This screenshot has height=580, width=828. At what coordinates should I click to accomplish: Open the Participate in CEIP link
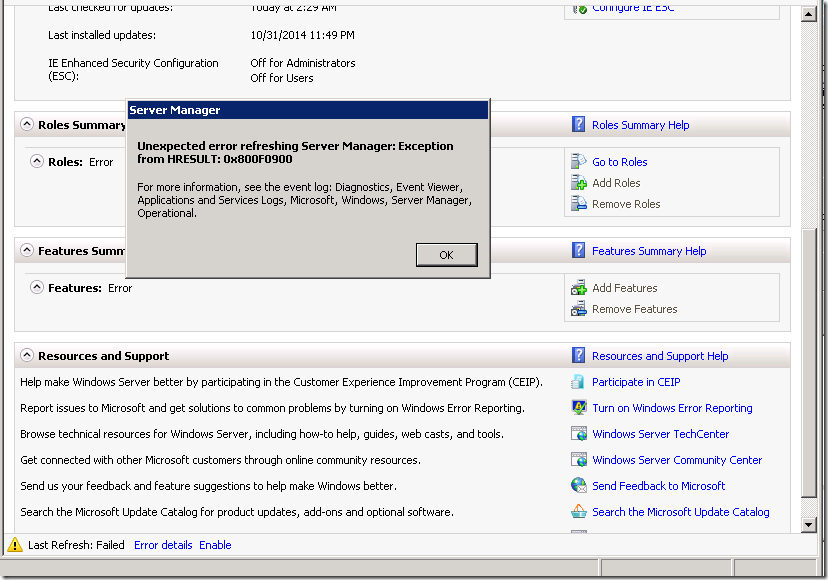pos(636,382)
